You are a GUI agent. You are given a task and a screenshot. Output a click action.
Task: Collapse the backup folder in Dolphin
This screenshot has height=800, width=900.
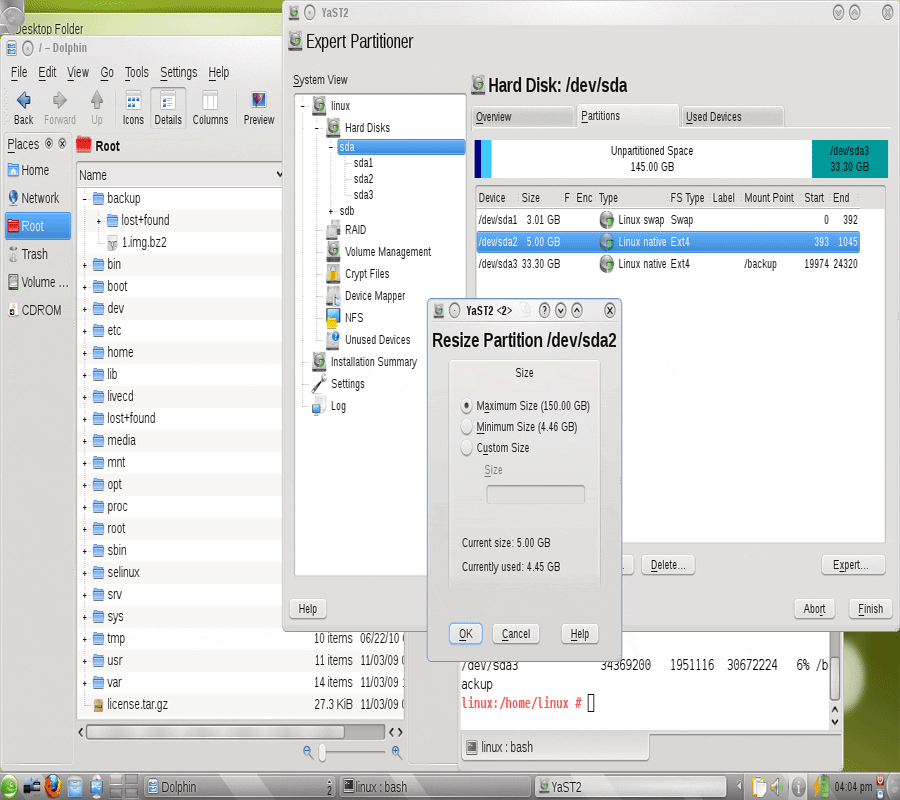(84, 199)
